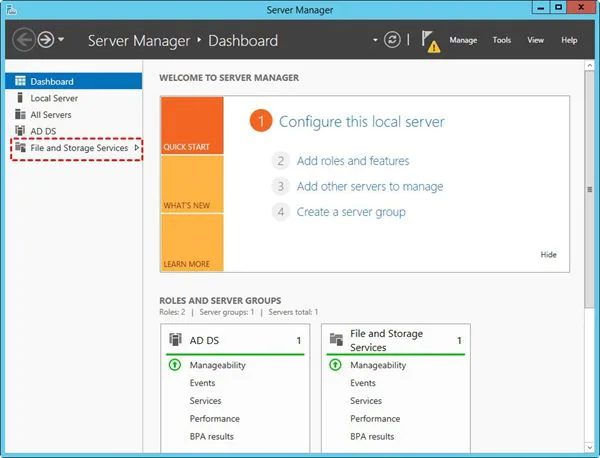The height and width of the screenshot is (458, 600).
Task: Click Create a server group link
Action: click(x=351, y=212)
